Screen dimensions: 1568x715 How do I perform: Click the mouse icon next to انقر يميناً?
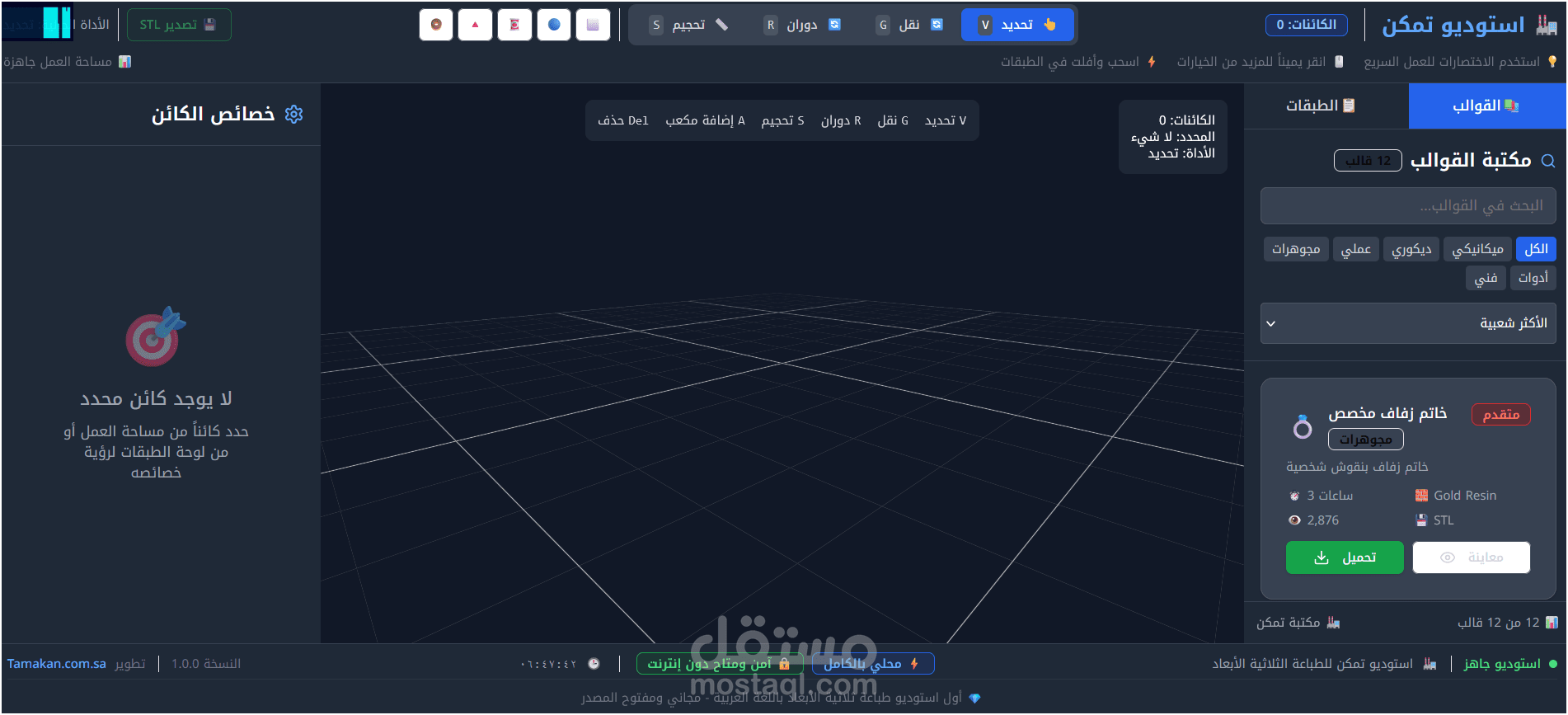tap(1339, 62)
